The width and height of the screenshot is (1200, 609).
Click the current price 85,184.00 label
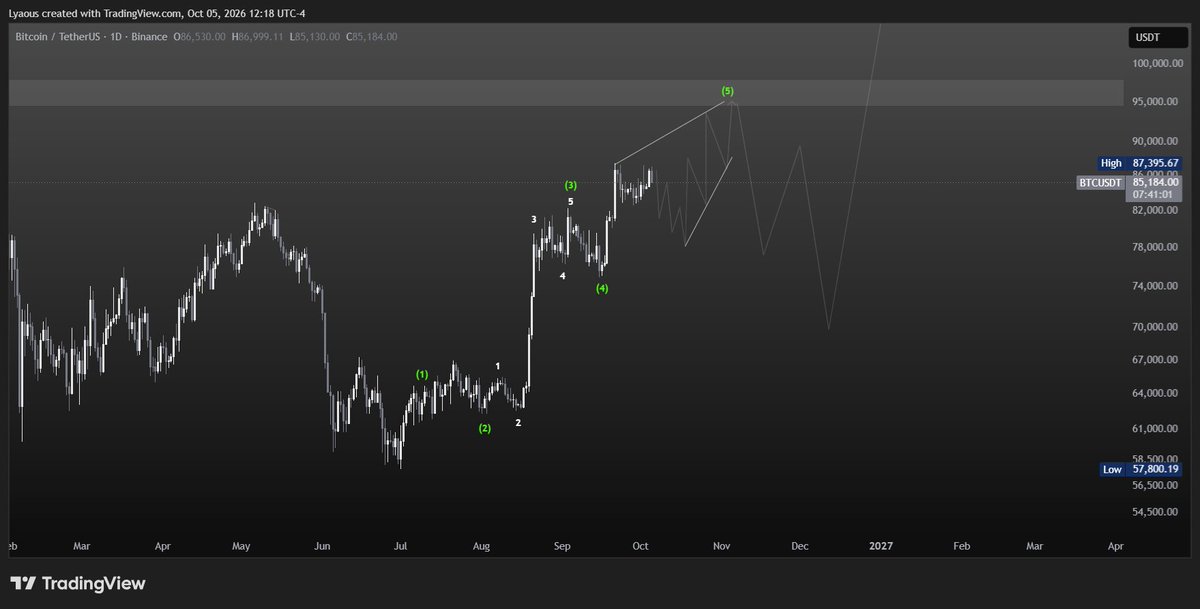[1155, 182]
